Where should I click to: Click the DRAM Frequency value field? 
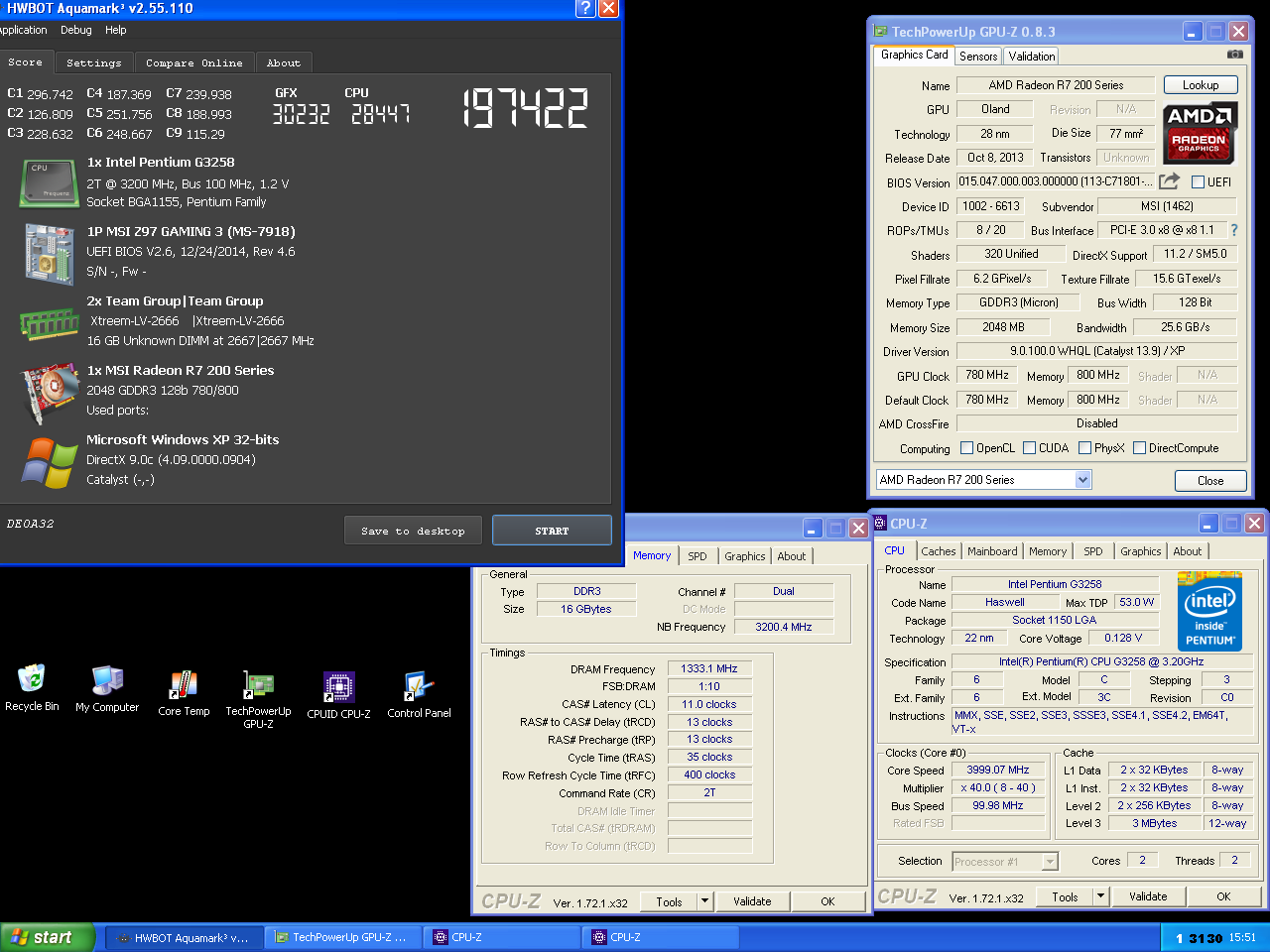click(709, 668)
